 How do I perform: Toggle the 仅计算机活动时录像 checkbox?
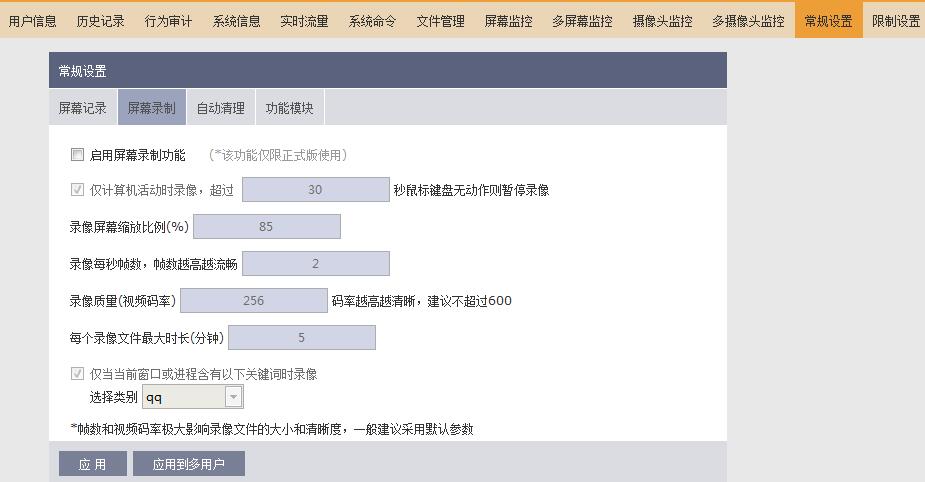point(77,190)
